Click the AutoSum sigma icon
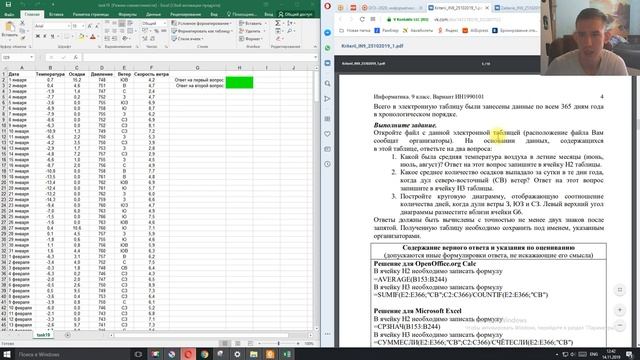The image size is (640, 360). point(278,23)
